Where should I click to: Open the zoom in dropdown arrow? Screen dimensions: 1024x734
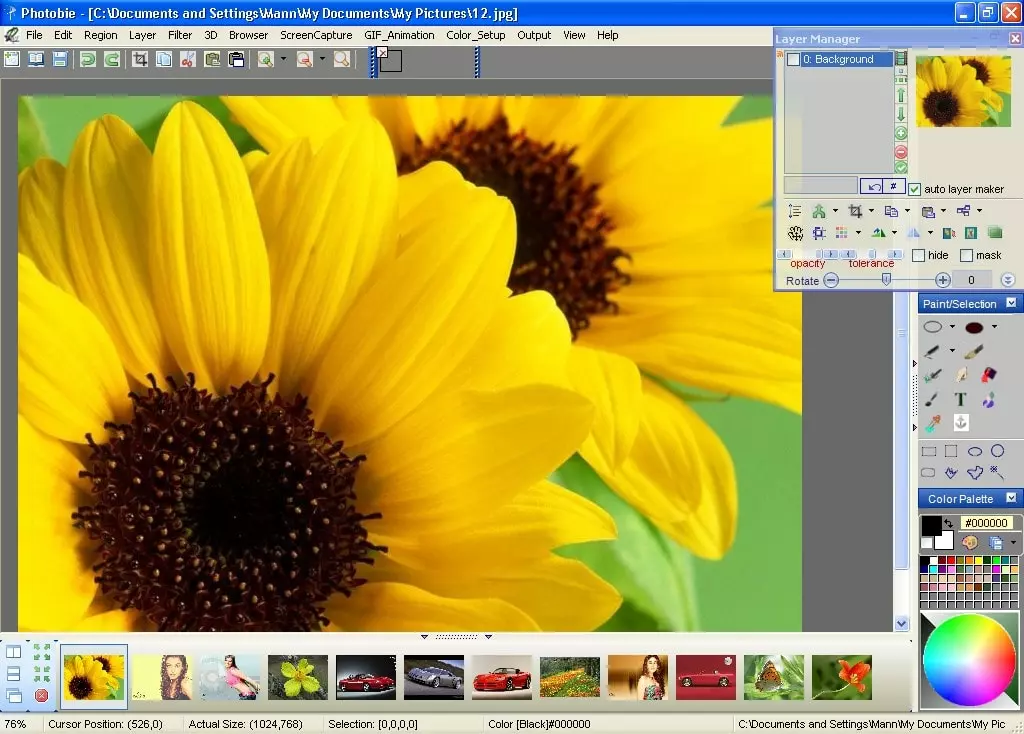(x=283, y=59)
